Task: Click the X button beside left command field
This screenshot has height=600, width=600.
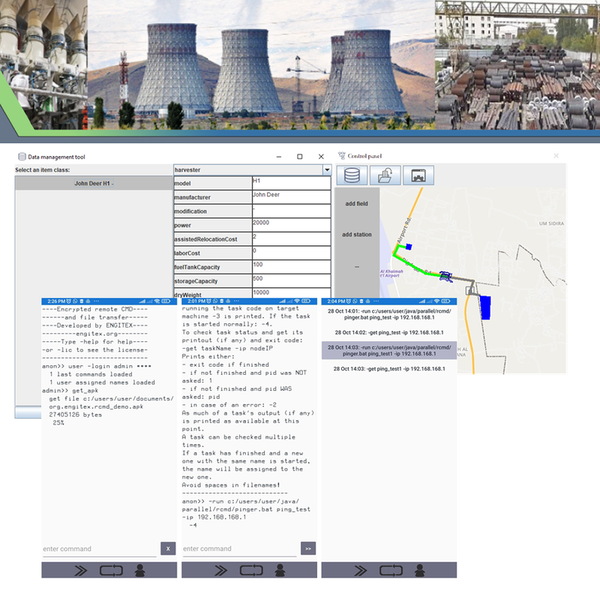Action: coord(168,548)
